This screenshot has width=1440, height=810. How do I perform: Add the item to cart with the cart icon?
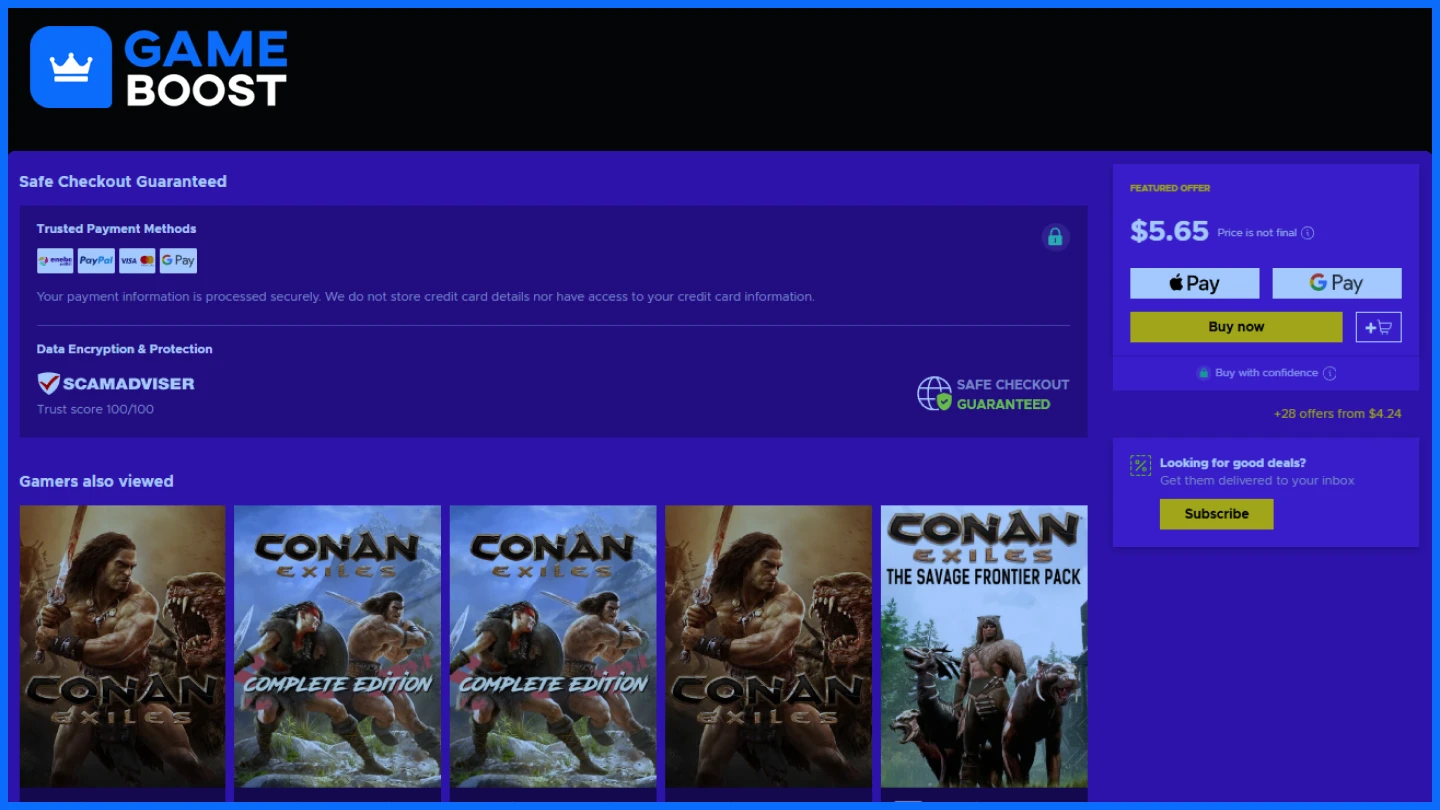point(1378,327)
